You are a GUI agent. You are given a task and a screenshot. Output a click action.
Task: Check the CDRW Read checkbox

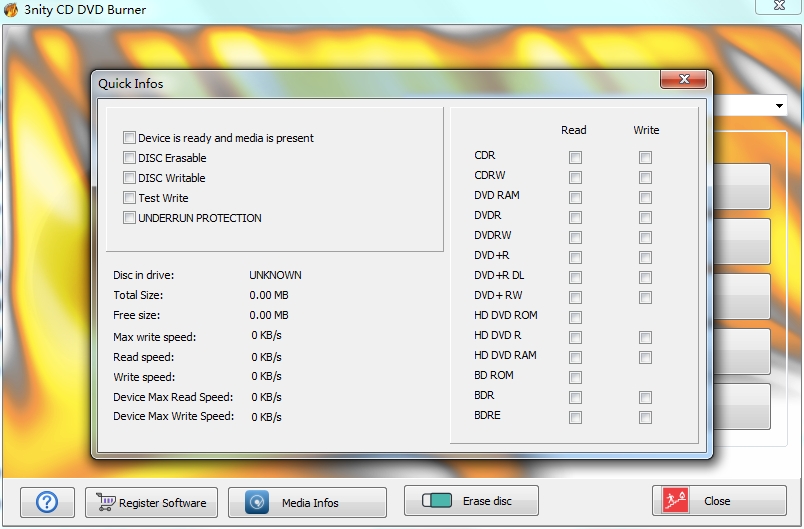[x=575, y=177]
